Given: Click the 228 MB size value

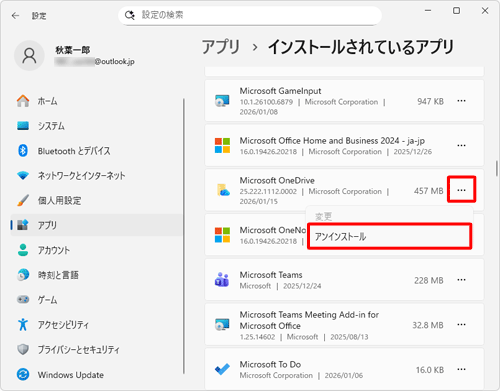Looking at the screenshot, I should pos(429,281).
